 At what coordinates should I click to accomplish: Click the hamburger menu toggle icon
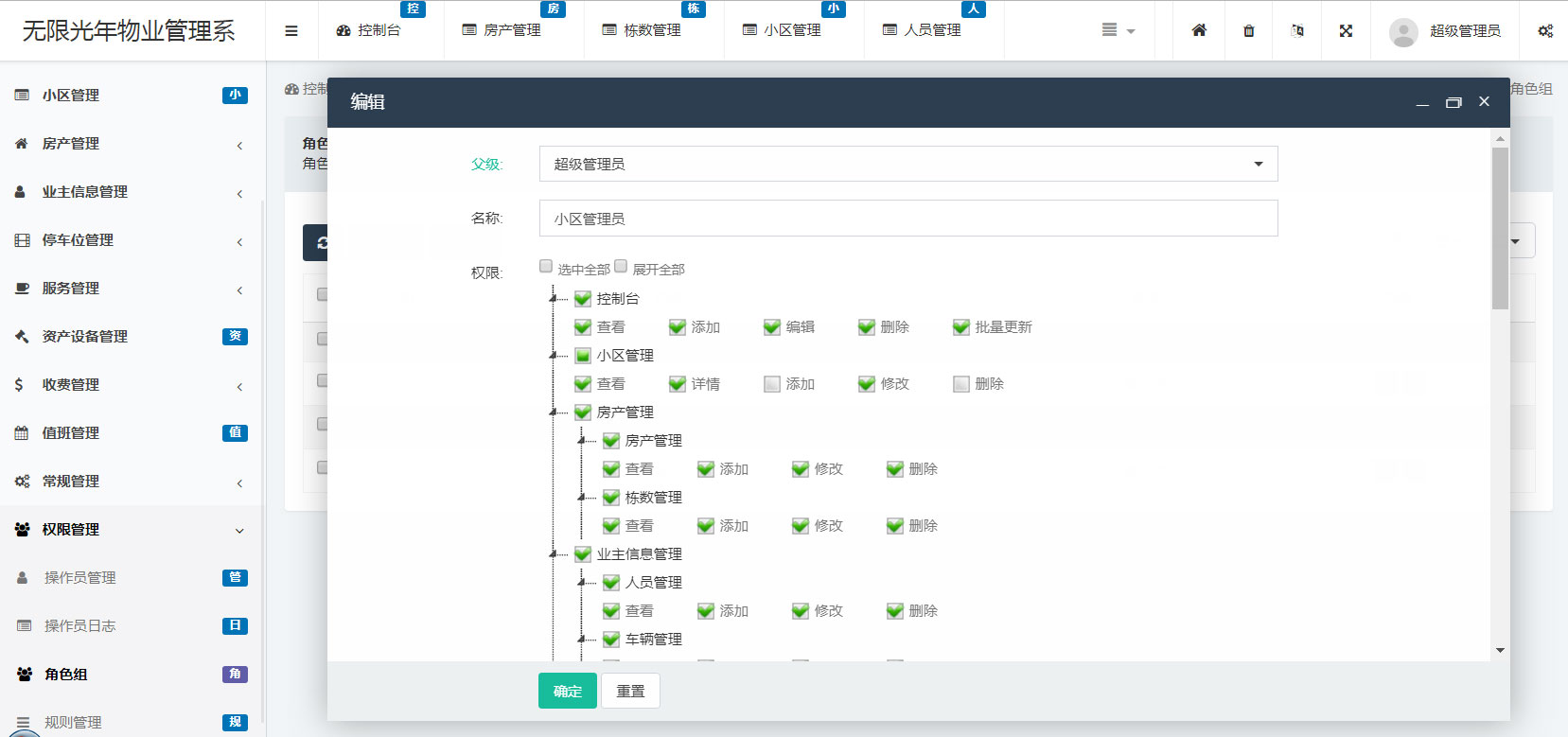coord(291,30)
